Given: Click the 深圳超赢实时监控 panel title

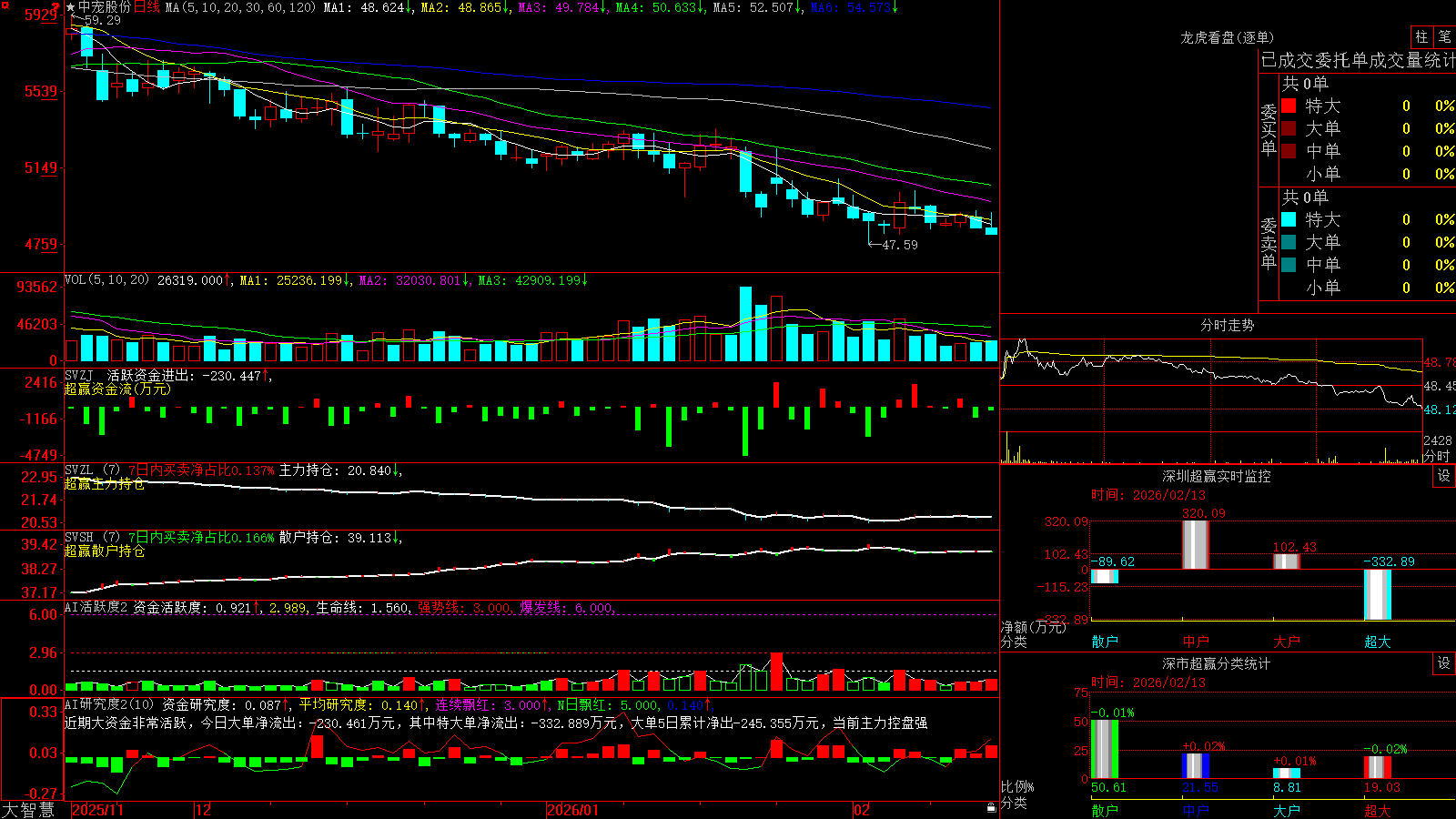Looking at the screenshot, I should coord(1216,476).
